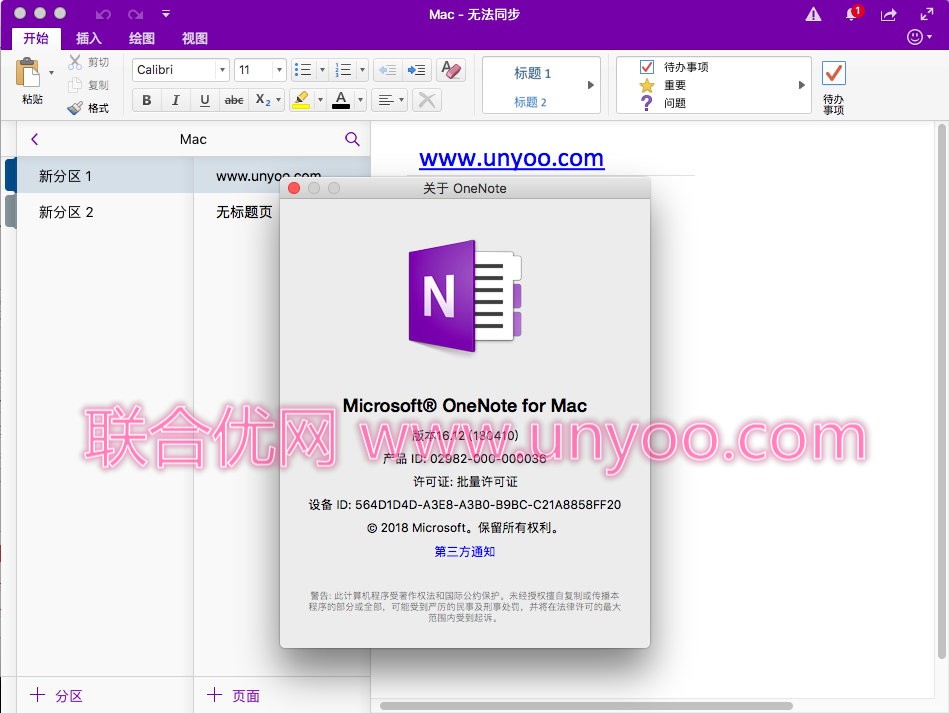This screenshot has width=949, height=713.
Task: Open font color dropdown arrow
Action: 360,100
